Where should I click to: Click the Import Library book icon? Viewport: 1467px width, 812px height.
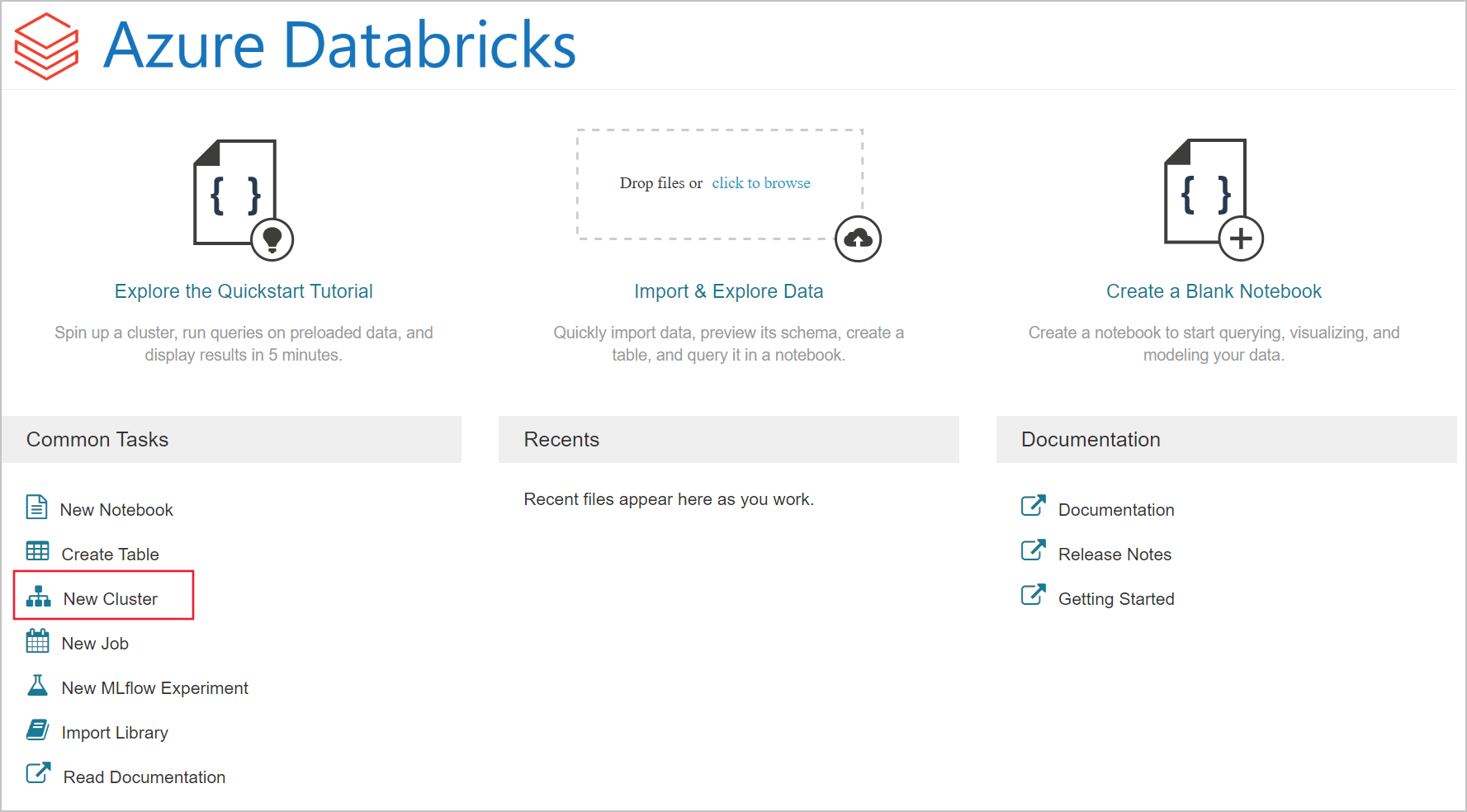(x=36, y=729)
